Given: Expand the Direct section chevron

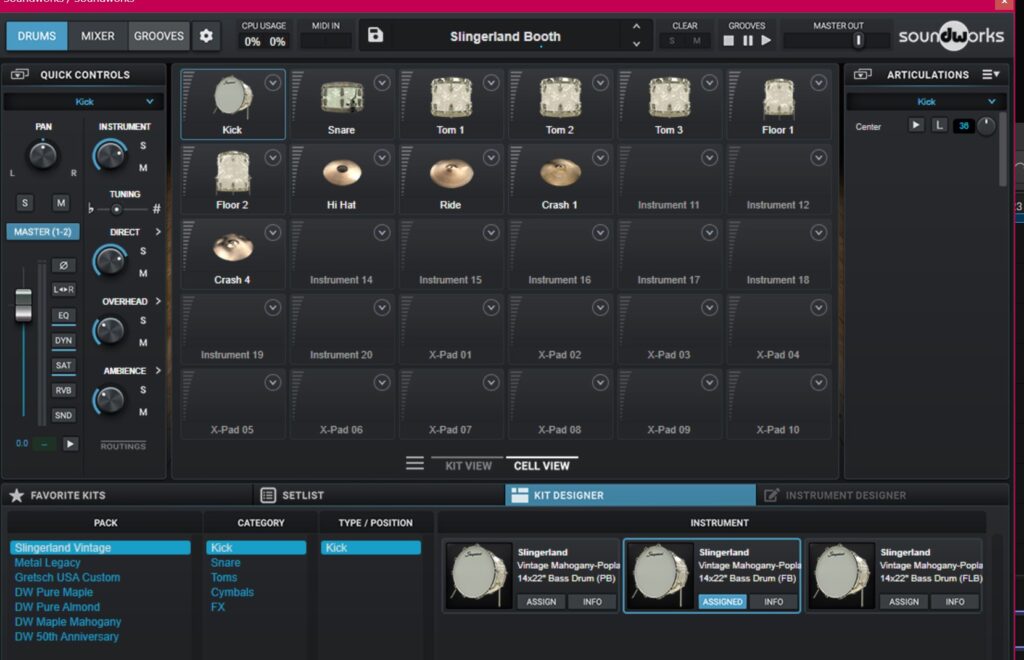Looking at the screenshot, I should pos(158,232).
